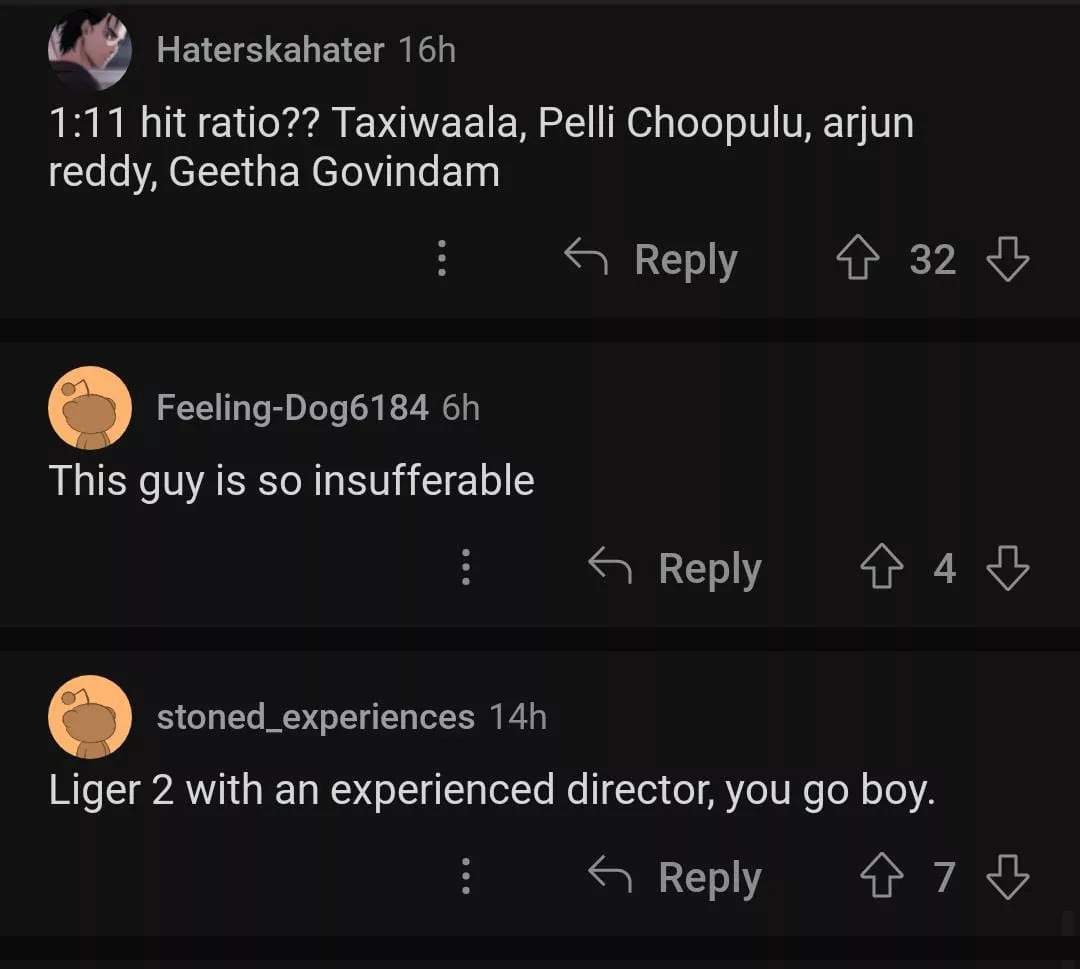Image resolution: width=1080 pixels, height=969 pixels.
Task: Open three-dot menu on Feeling-Dog6184's comment
Action: (465, 569)
